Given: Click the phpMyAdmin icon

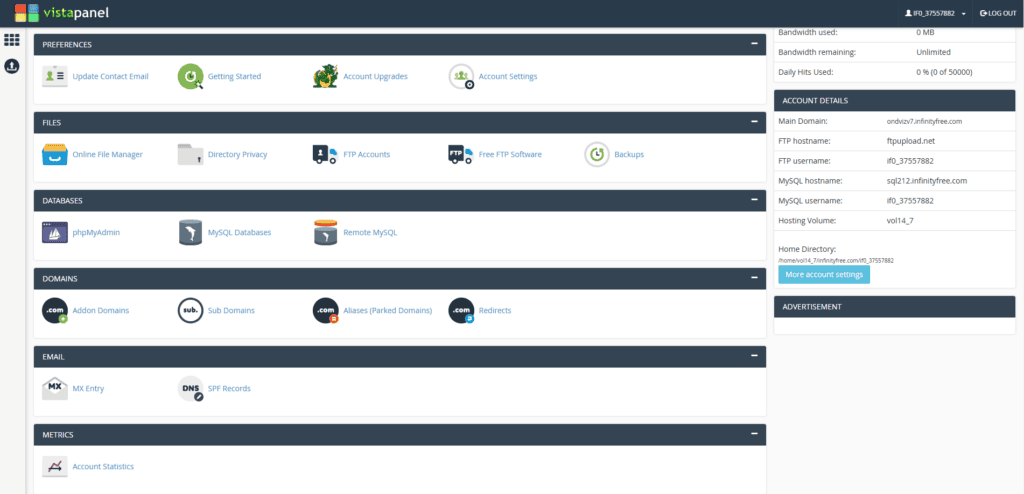Looking at the screenshot, I should click(55, 232).
